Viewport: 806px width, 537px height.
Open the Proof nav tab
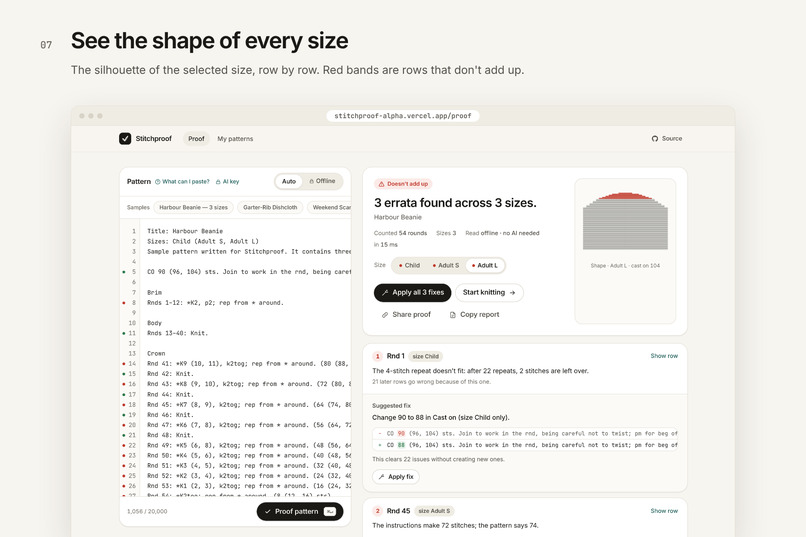click(x=196, y=139)
